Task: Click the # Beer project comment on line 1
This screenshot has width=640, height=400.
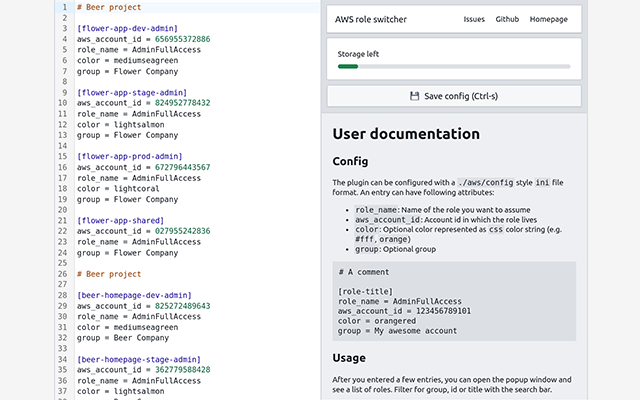Action: point(109,7)
